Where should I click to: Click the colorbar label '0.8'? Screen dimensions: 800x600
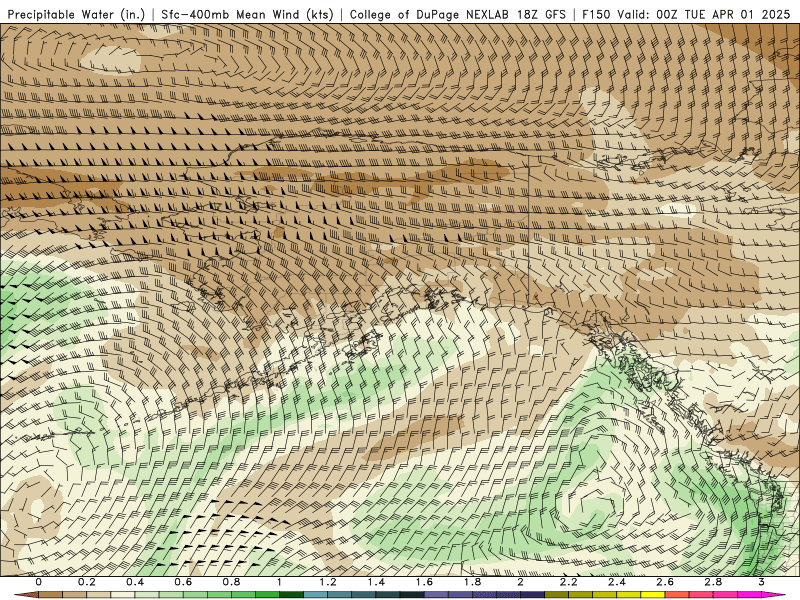(232, 582)
